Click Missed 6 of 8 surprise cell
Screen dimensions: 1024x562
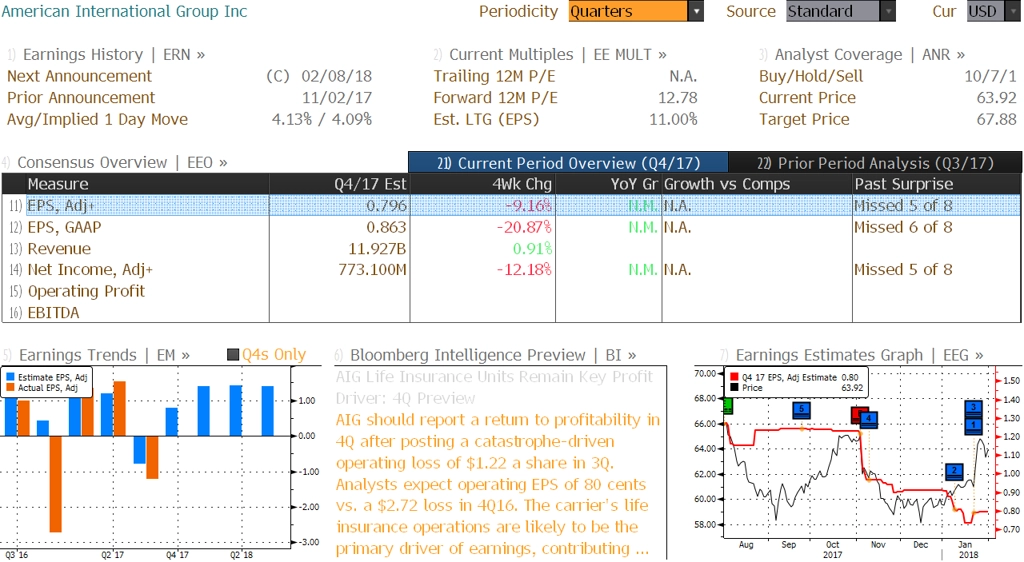coord(903,227)
